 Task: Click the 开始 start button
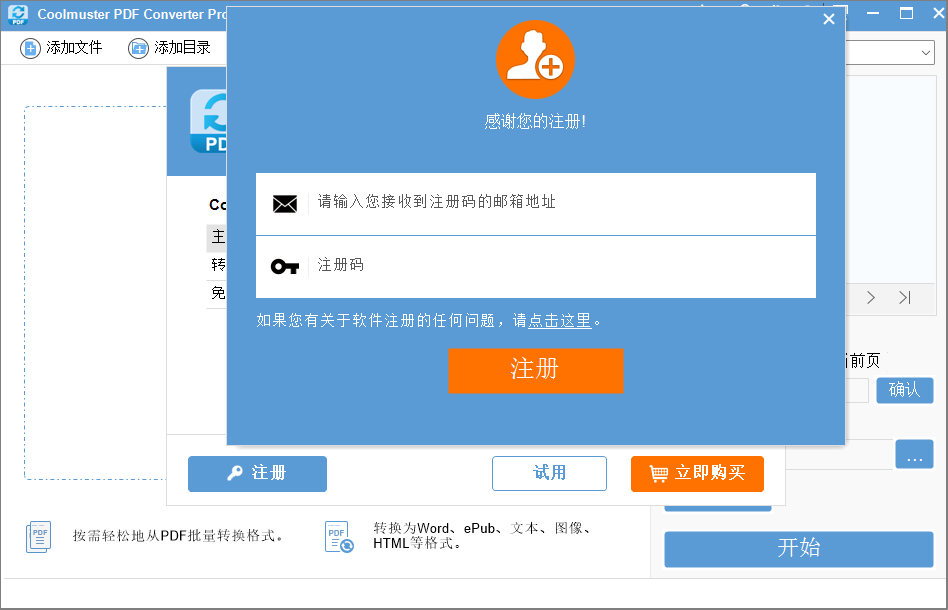799,549
